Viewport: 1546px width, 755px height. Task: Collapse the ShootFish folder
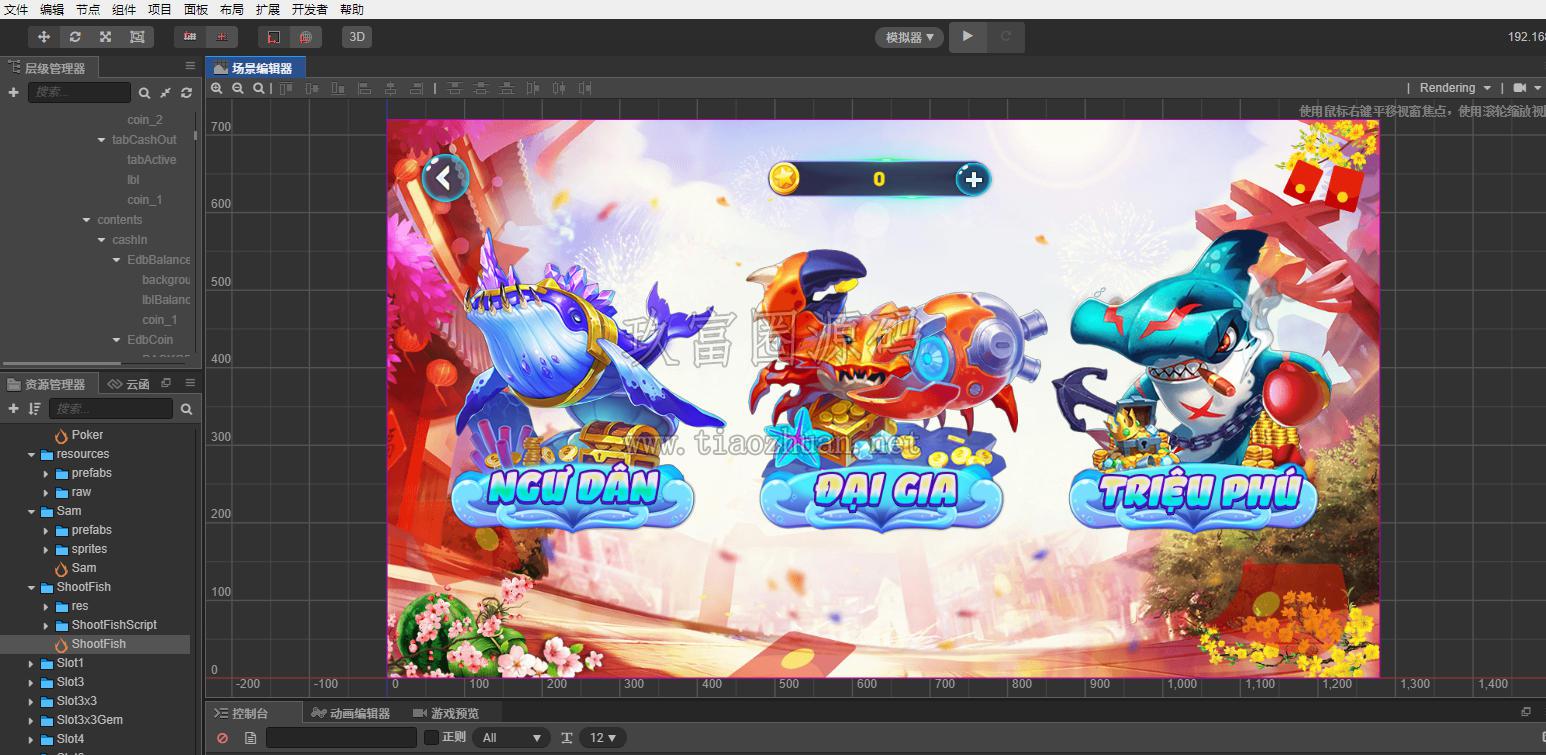coord(32,587)
